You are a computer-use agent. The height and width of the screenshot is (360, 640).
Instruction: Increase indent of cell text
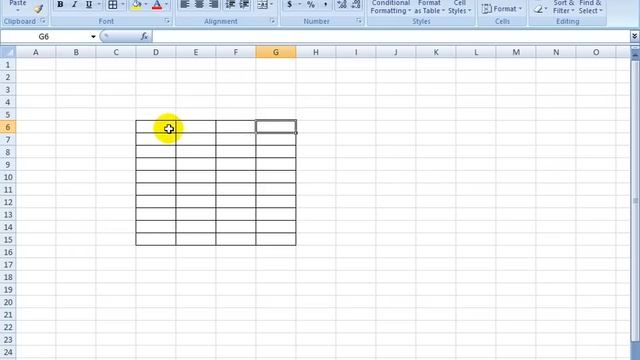click(x=244, y=4)
